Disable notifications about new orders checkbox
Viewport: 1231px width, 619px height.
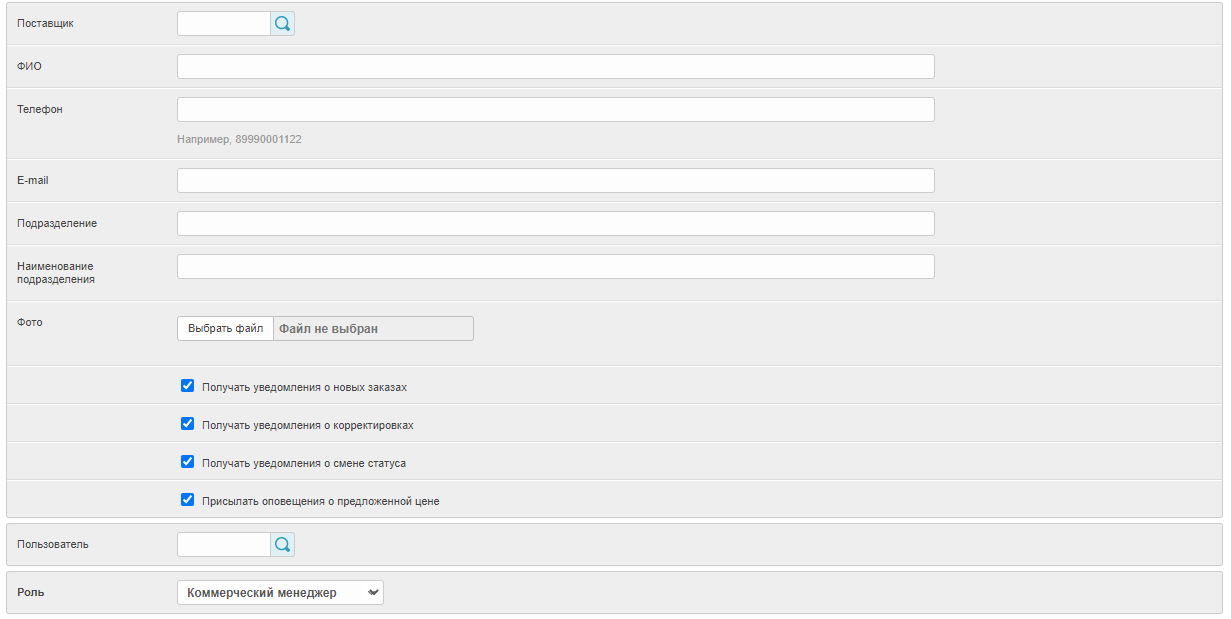(187, 386)
